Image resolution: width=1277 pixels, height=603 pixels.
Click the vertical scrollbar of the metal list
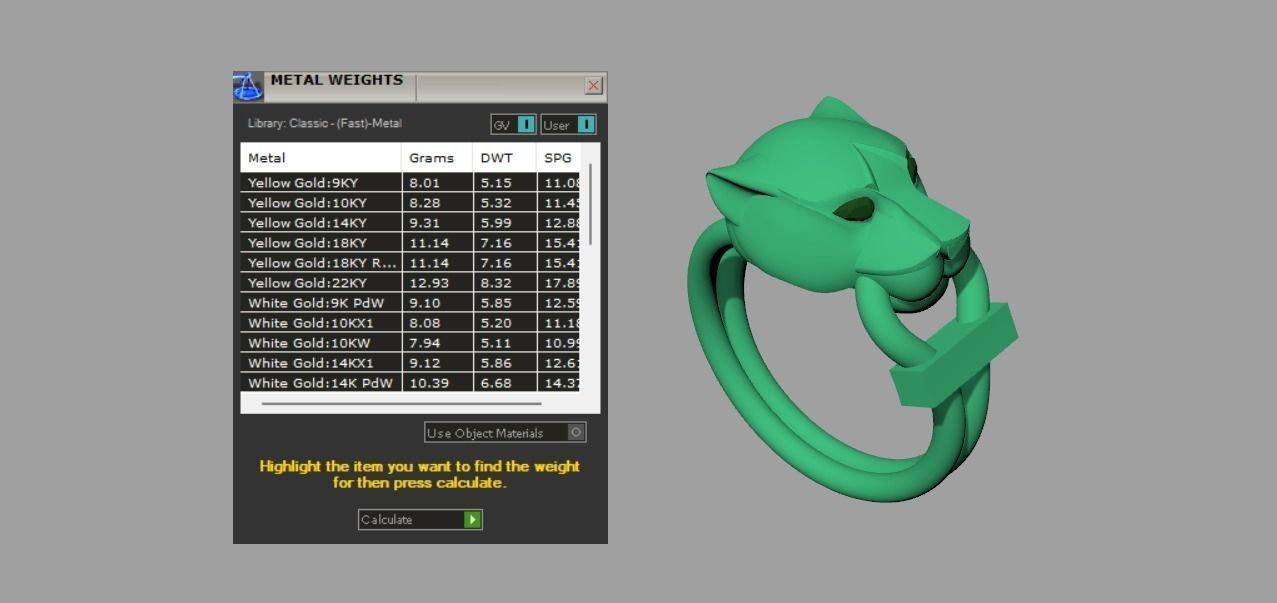[x=591, y=204]
